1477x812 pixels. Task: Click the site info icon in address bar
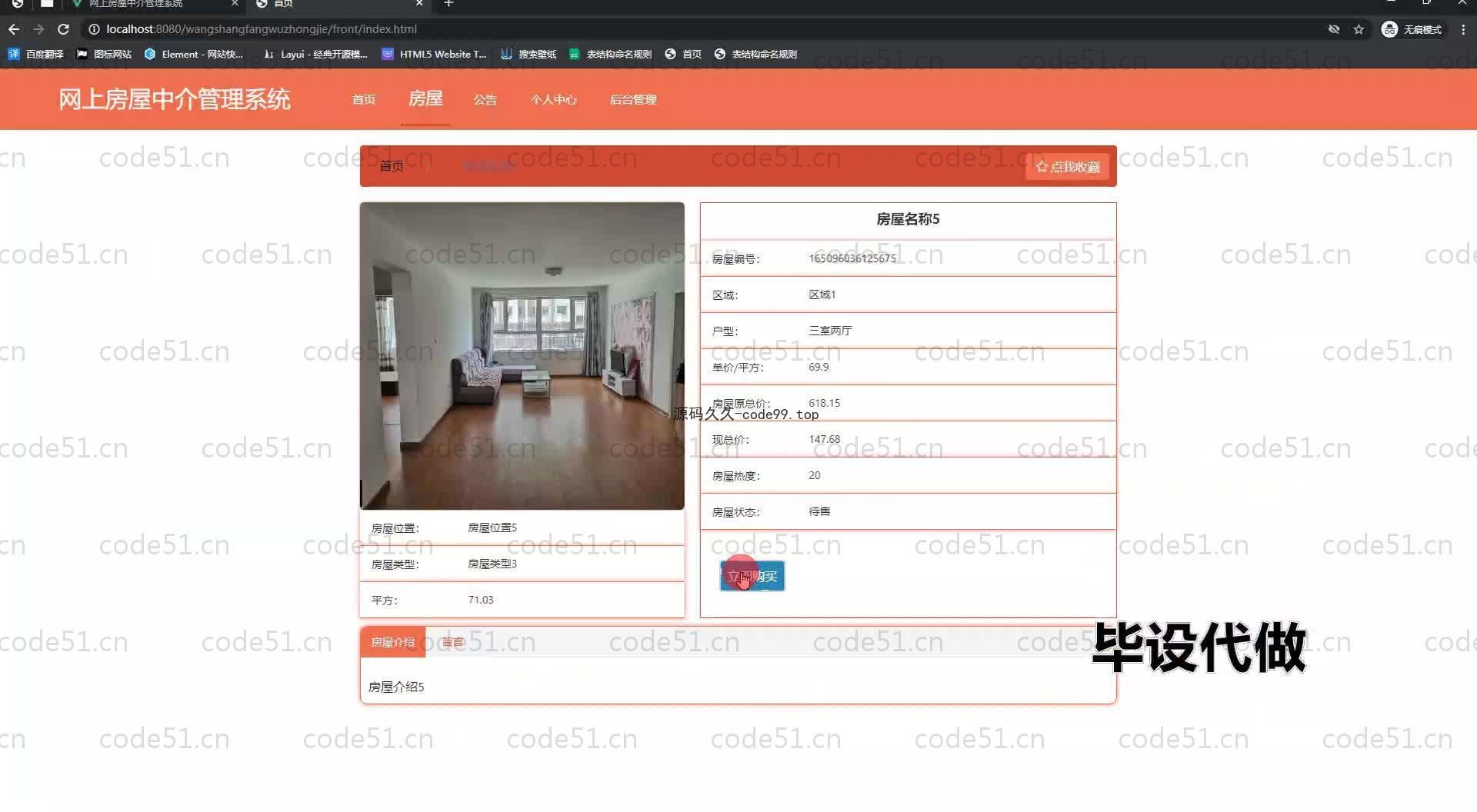(94, 29)
